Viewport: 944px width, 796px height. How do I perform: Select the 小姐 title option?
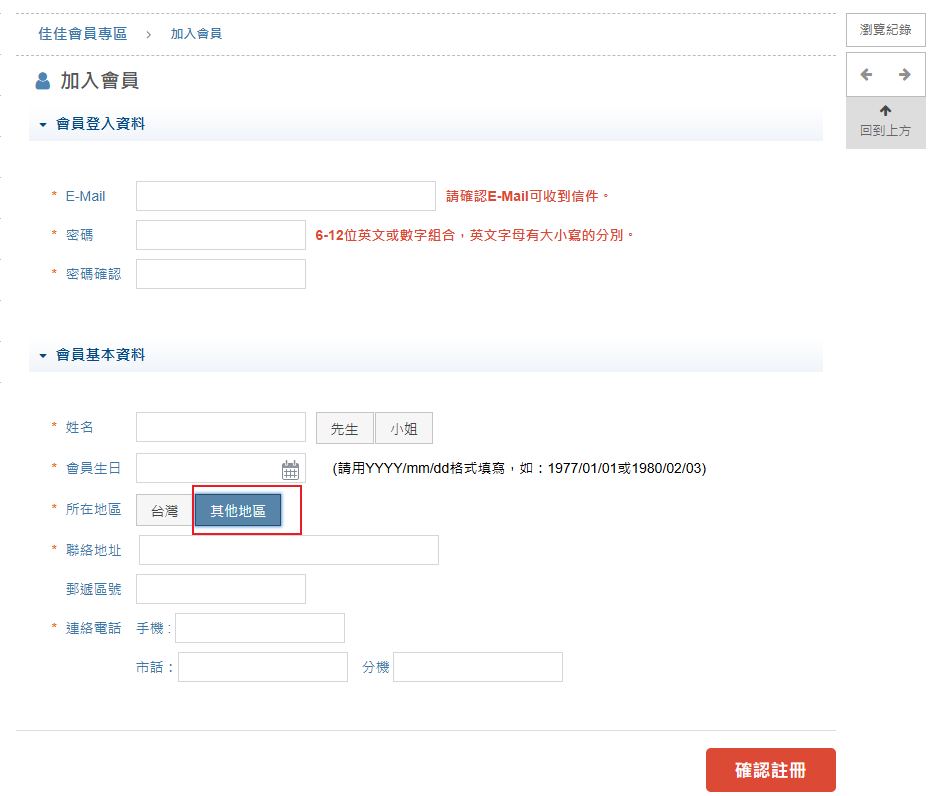click(x=403, y=427)
